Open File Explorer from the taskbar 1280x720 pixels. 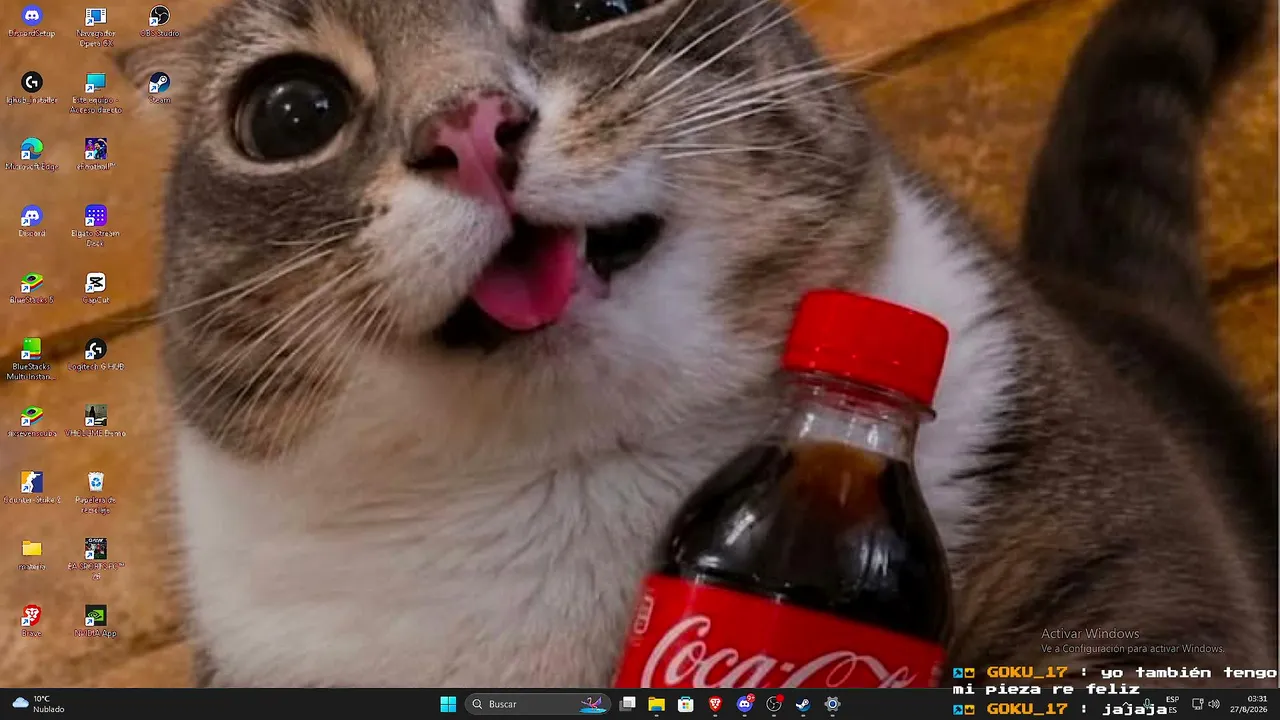tap(656, 704)
